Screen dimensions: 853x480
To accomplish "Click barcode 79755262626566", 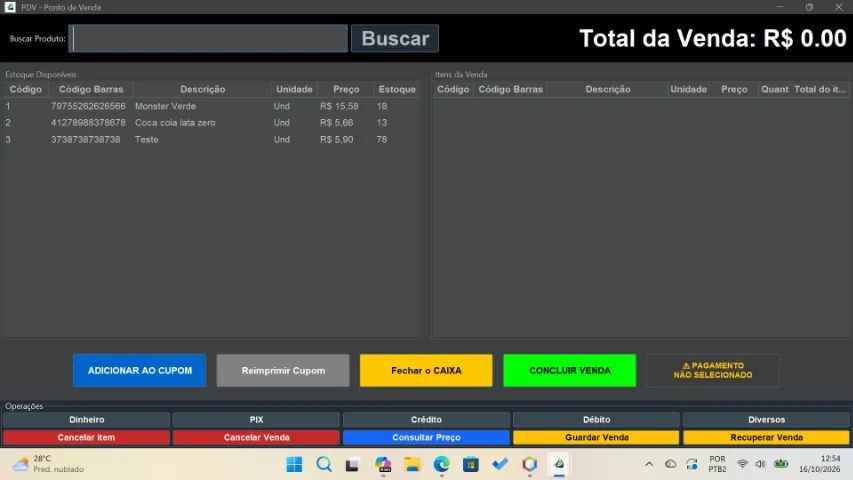I will point(88,106).
